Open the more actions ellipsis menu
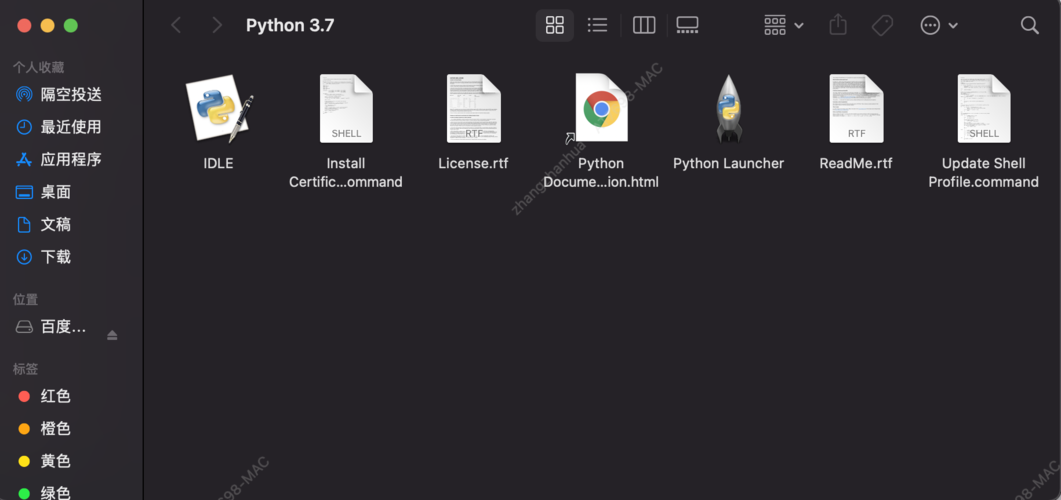 pos(939,26)
